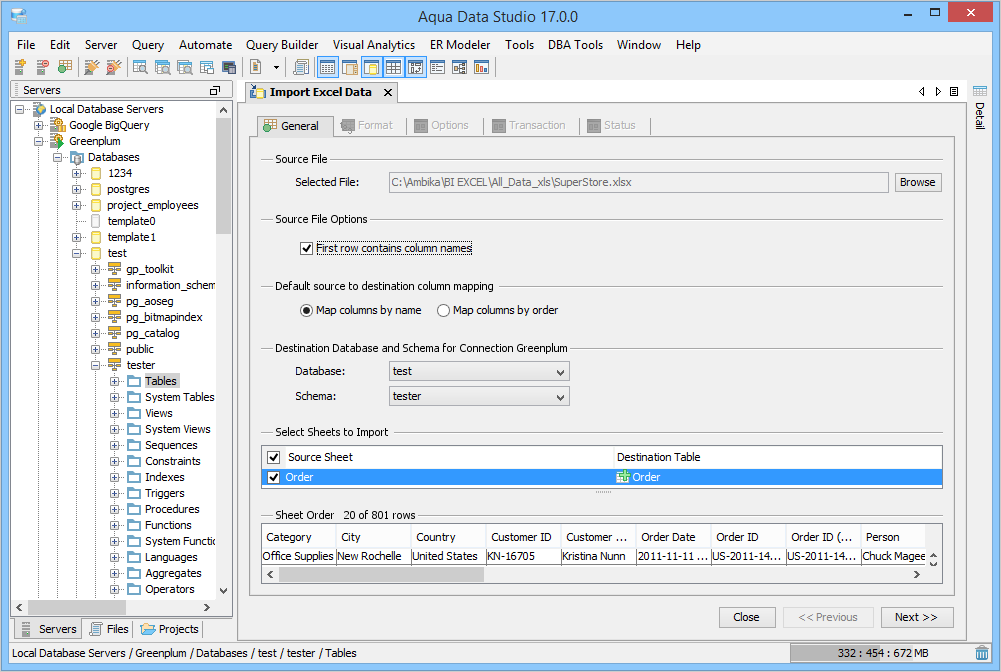This screenshot has width=1001, height=672.
Task: Click the Customer ID column header
Action: tap(521, 537)
